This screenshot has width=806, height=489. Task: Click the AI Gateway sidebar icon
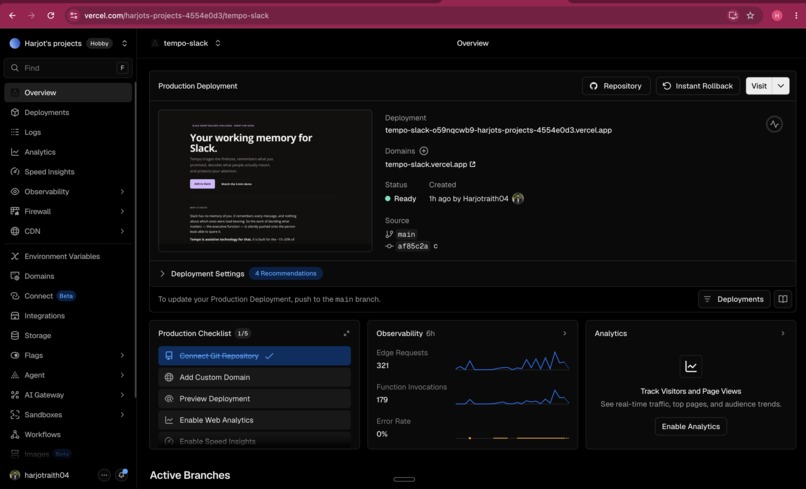15,395
